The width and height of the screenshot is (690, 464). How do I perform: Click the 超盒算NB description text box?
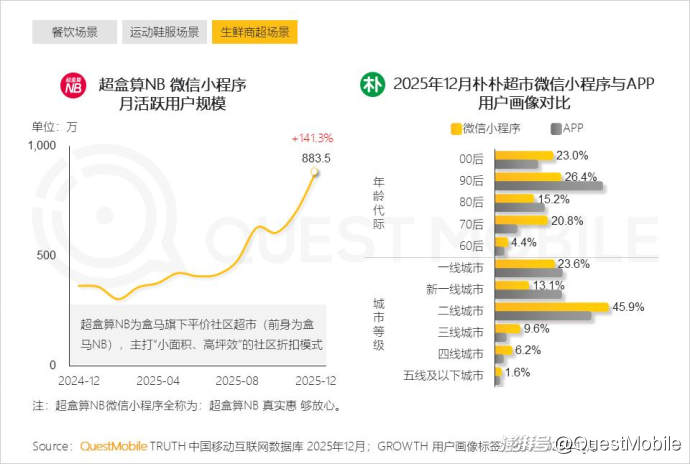point(204,334)
